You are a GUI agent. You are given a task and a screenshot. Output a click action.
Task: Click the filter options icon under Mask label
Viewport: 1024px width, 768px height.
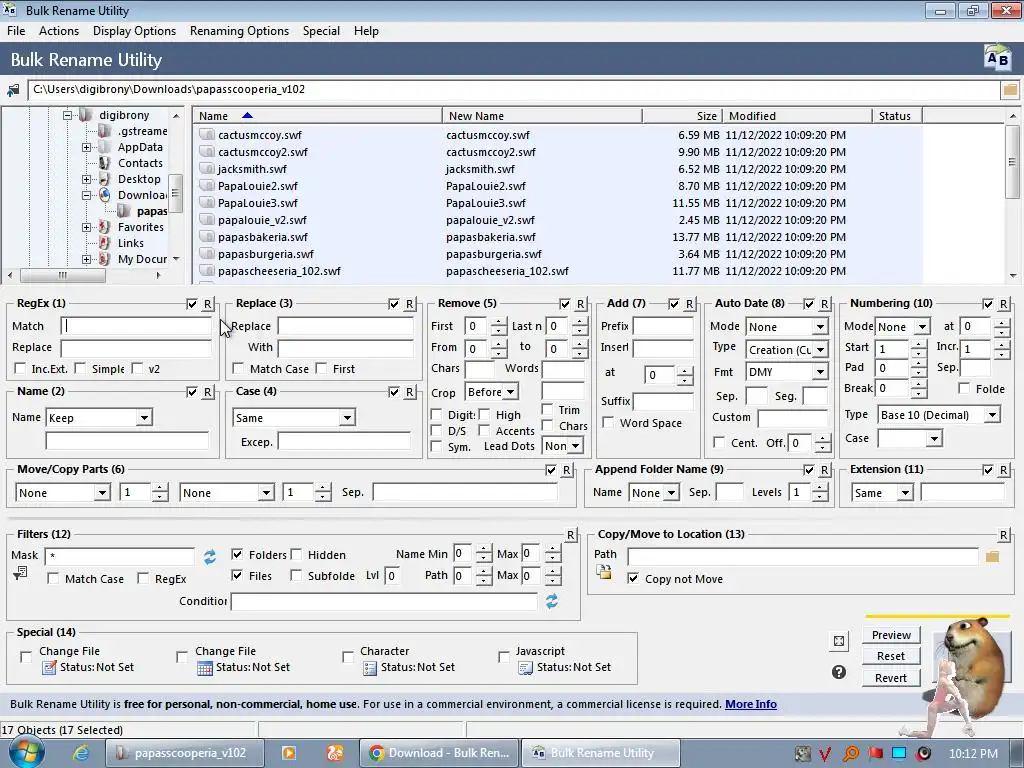tap(20, 574)
